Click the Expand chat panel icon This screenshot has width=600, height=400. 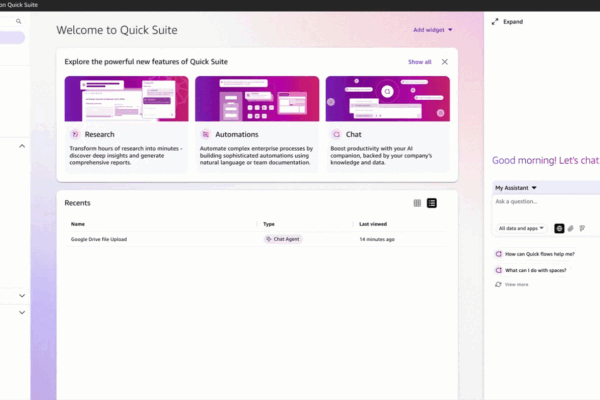click(x=495, y=22)
